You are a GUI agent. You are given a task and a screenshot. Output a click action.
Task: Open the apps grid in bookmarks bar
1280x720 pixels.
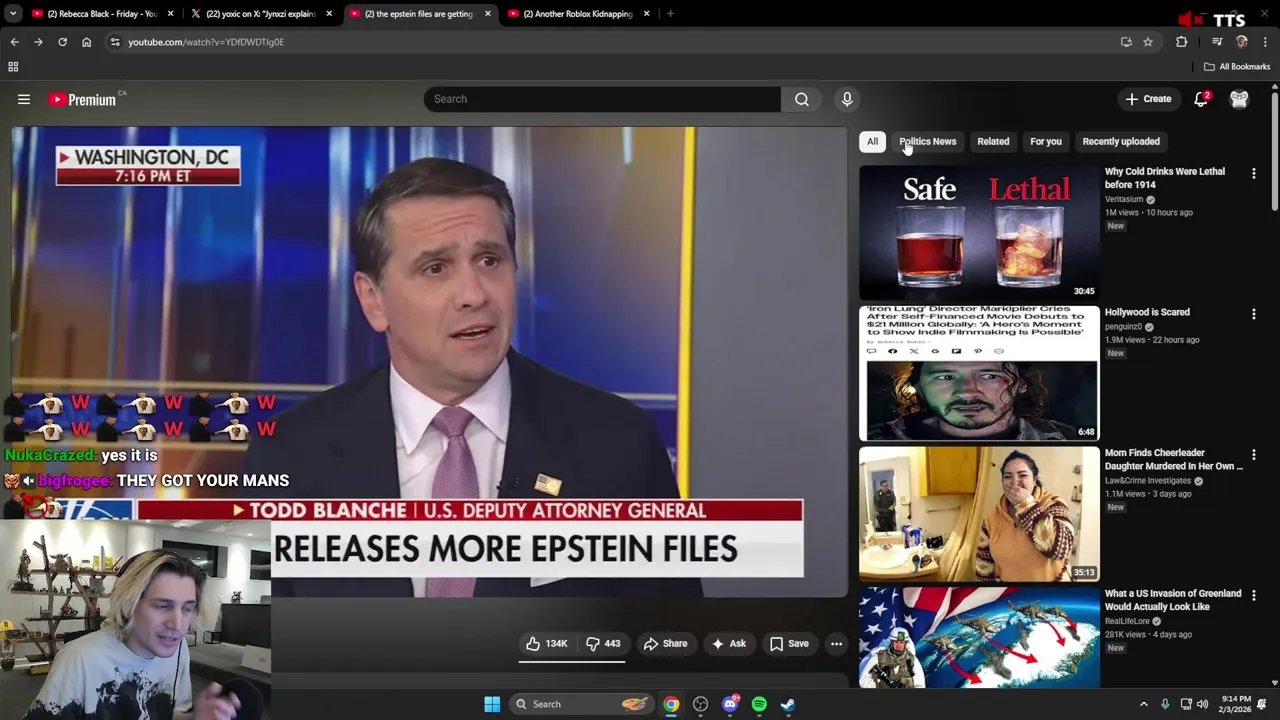coord(13,67)
